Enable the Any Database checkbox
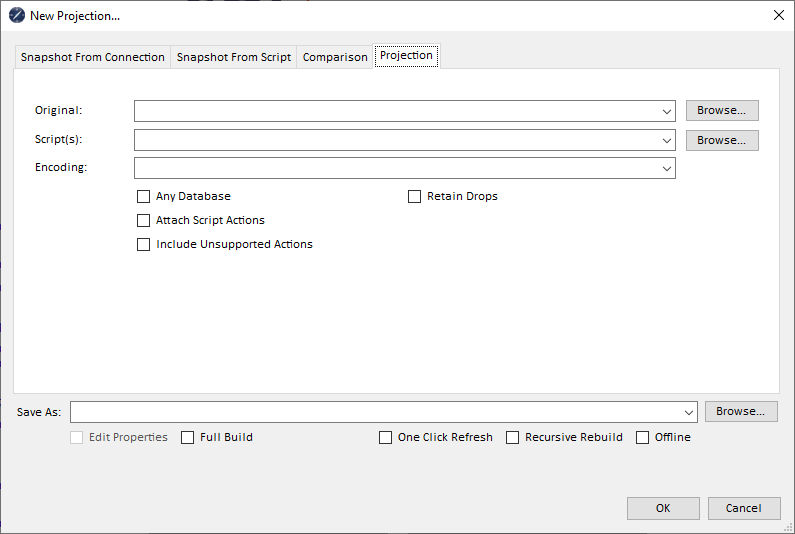 tap(144, 197)
